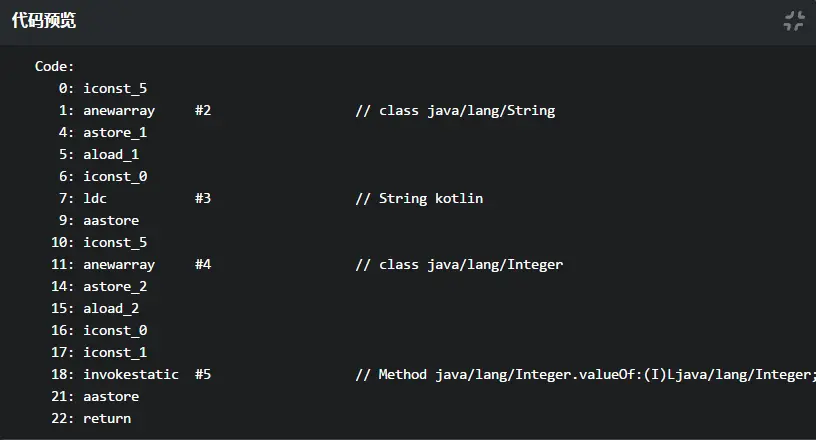Viewport: 816px width, 440px height.
Task: Click the astore_2 instruction
Action: [115, 286]
